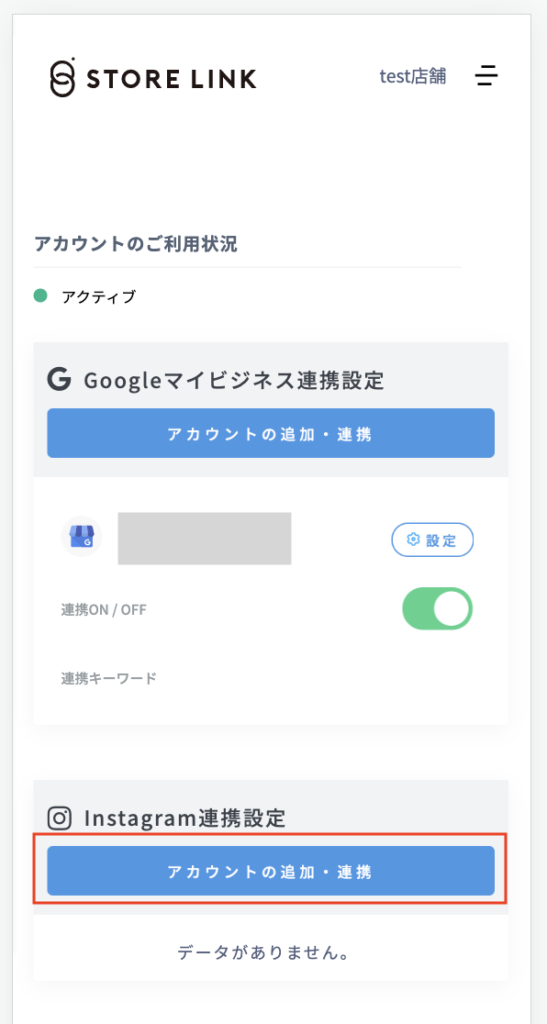Click the green active status dot

(x=40, y=296)
